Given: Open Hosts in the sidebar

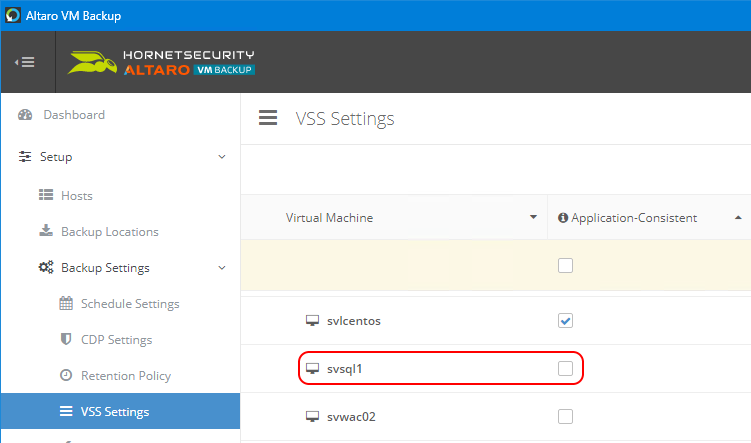Looking at the screenshot, I should [77, 195].
